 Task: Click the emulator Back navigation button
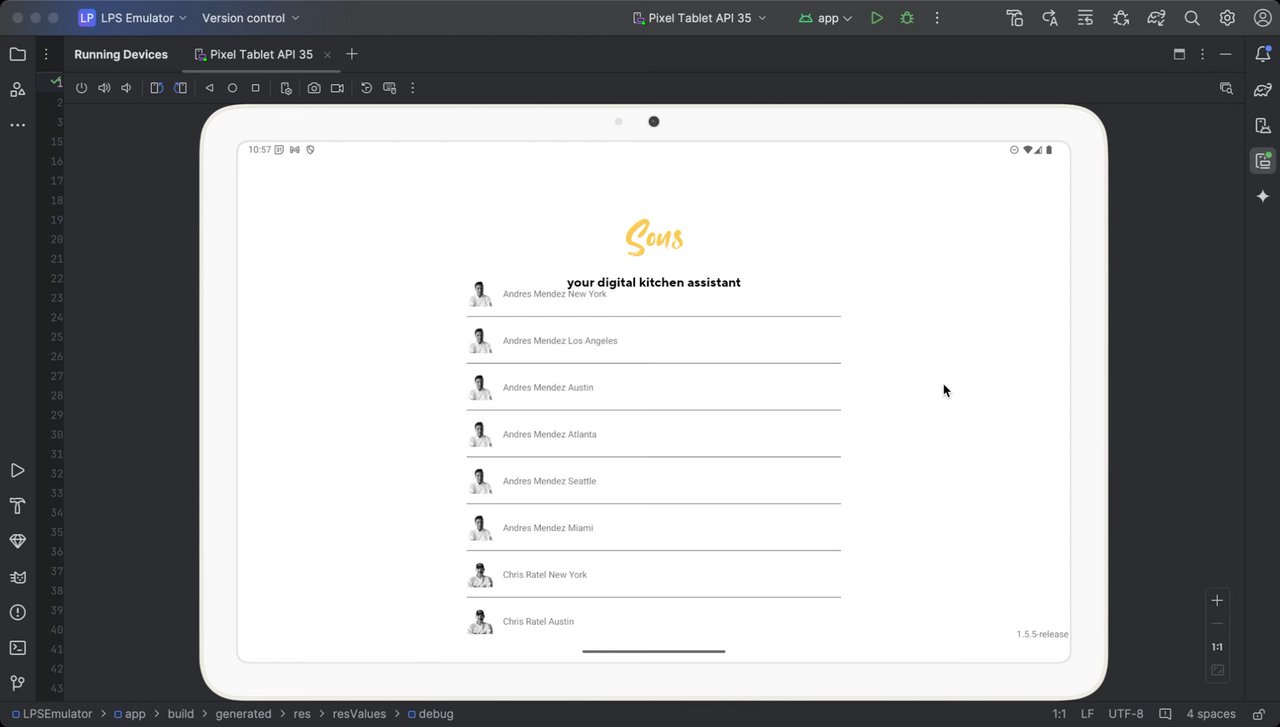pyautogui.click(x=209, y=88)
